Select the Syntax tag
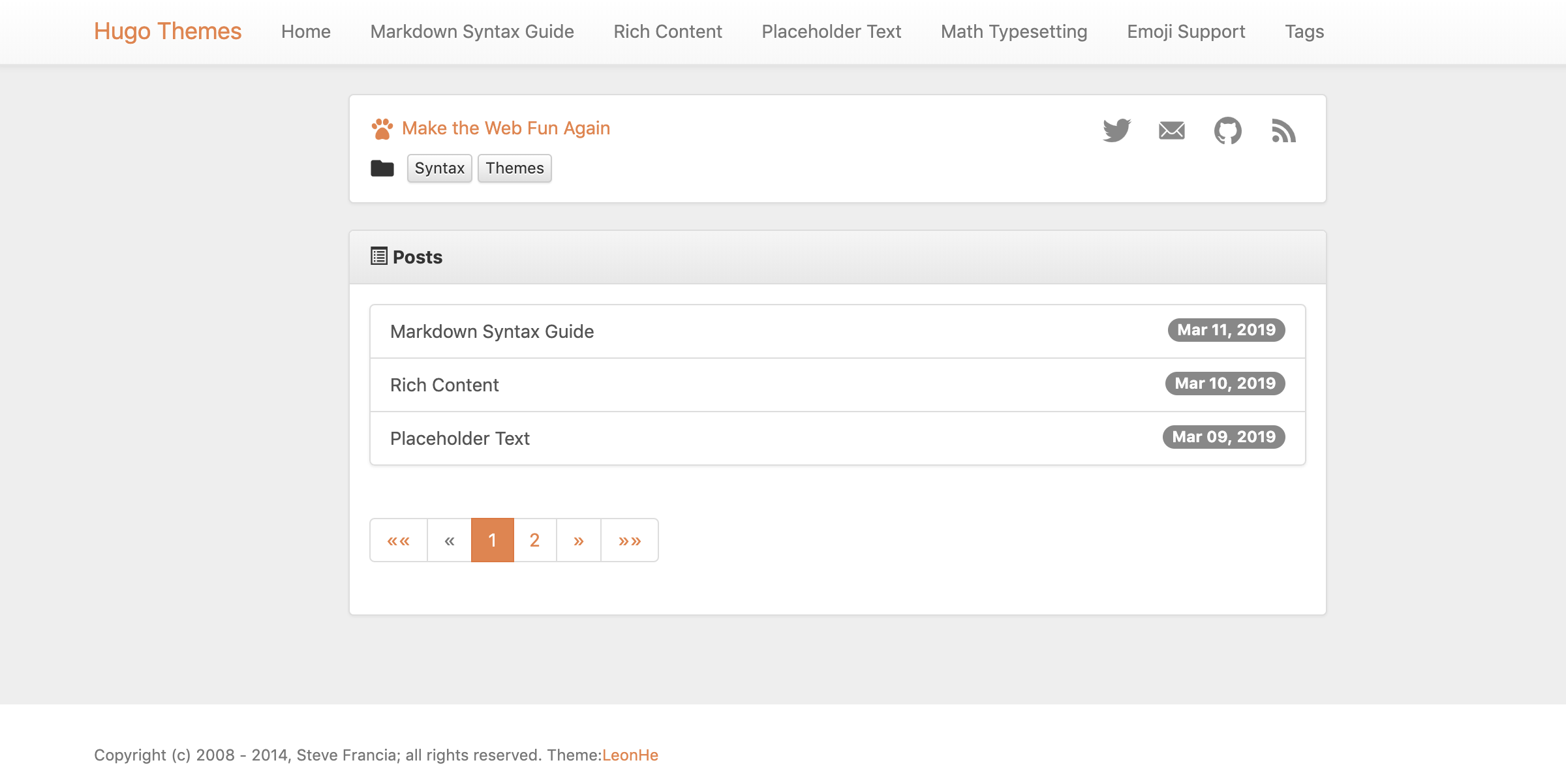This screenshot has width=1566, height=784. [439, 168]
